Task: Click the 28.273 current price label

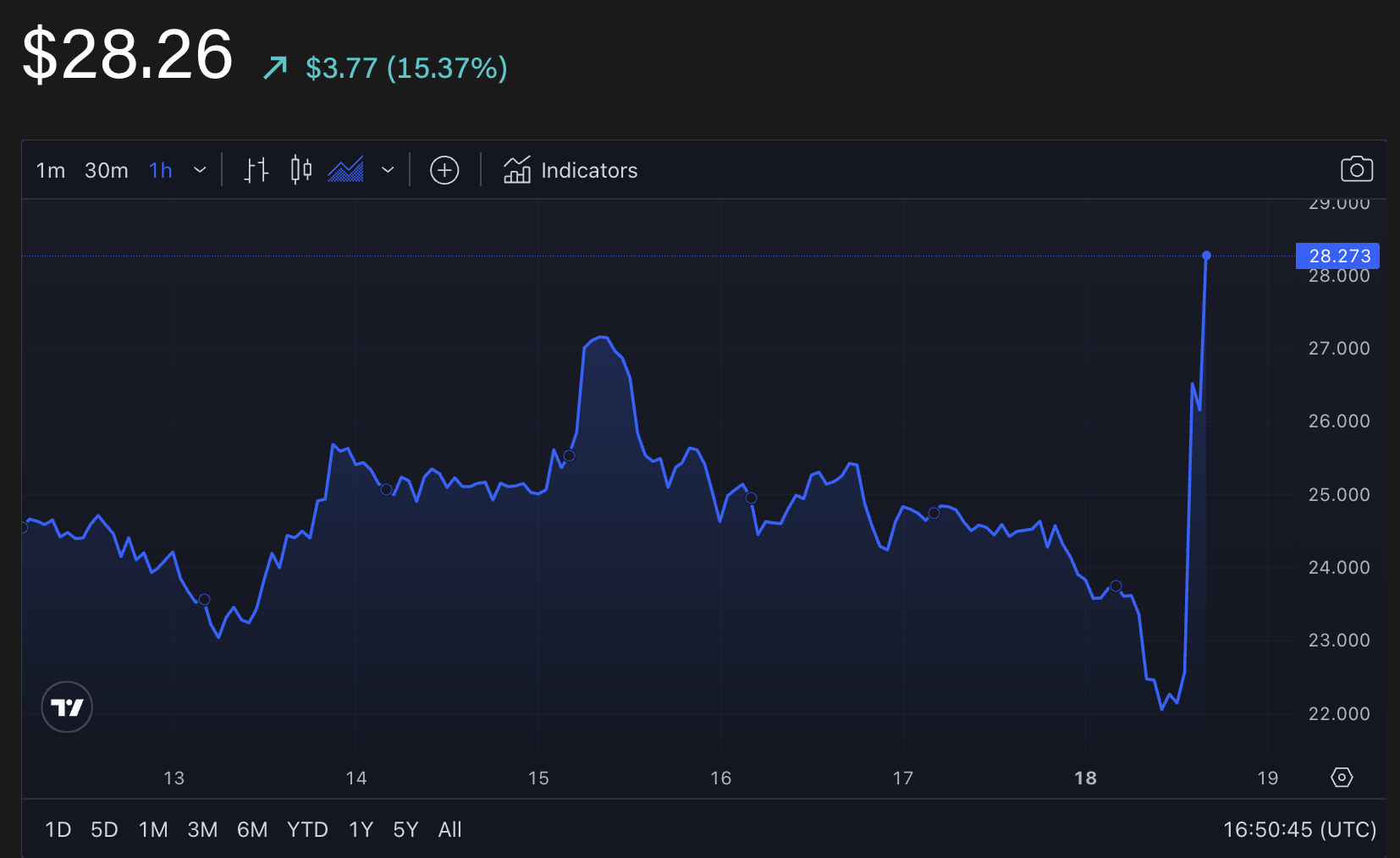Action: [x=1338, y=256]
